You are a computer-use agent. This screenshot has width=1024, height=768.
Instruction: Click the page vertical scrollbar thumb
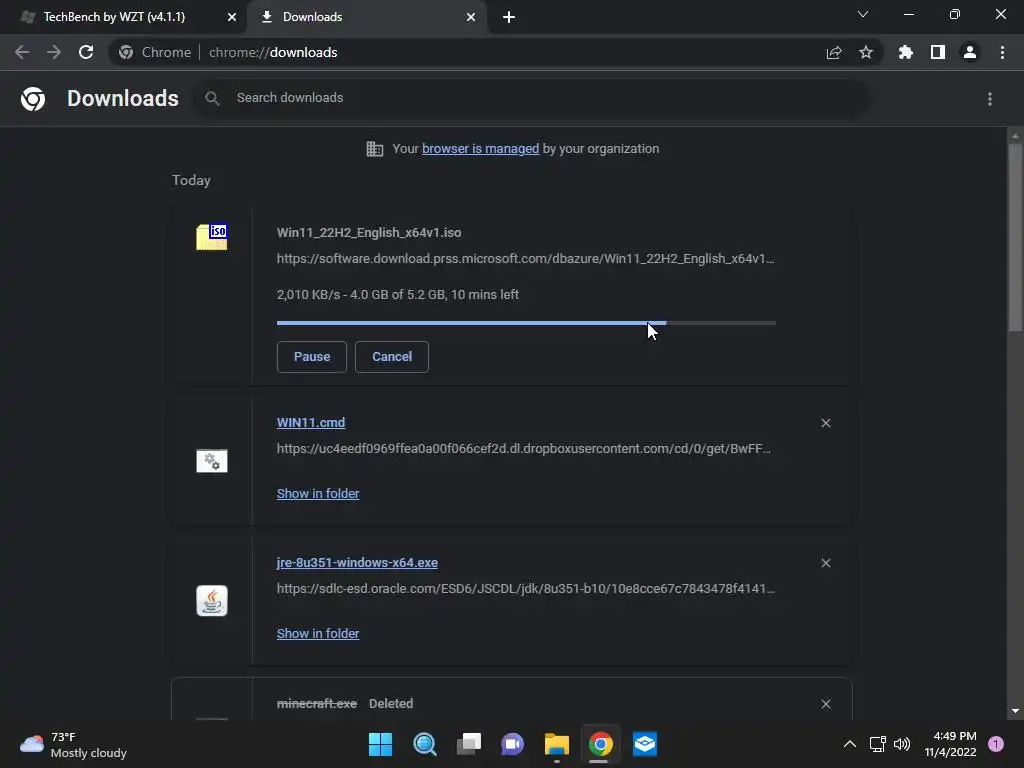point(1015,238)
